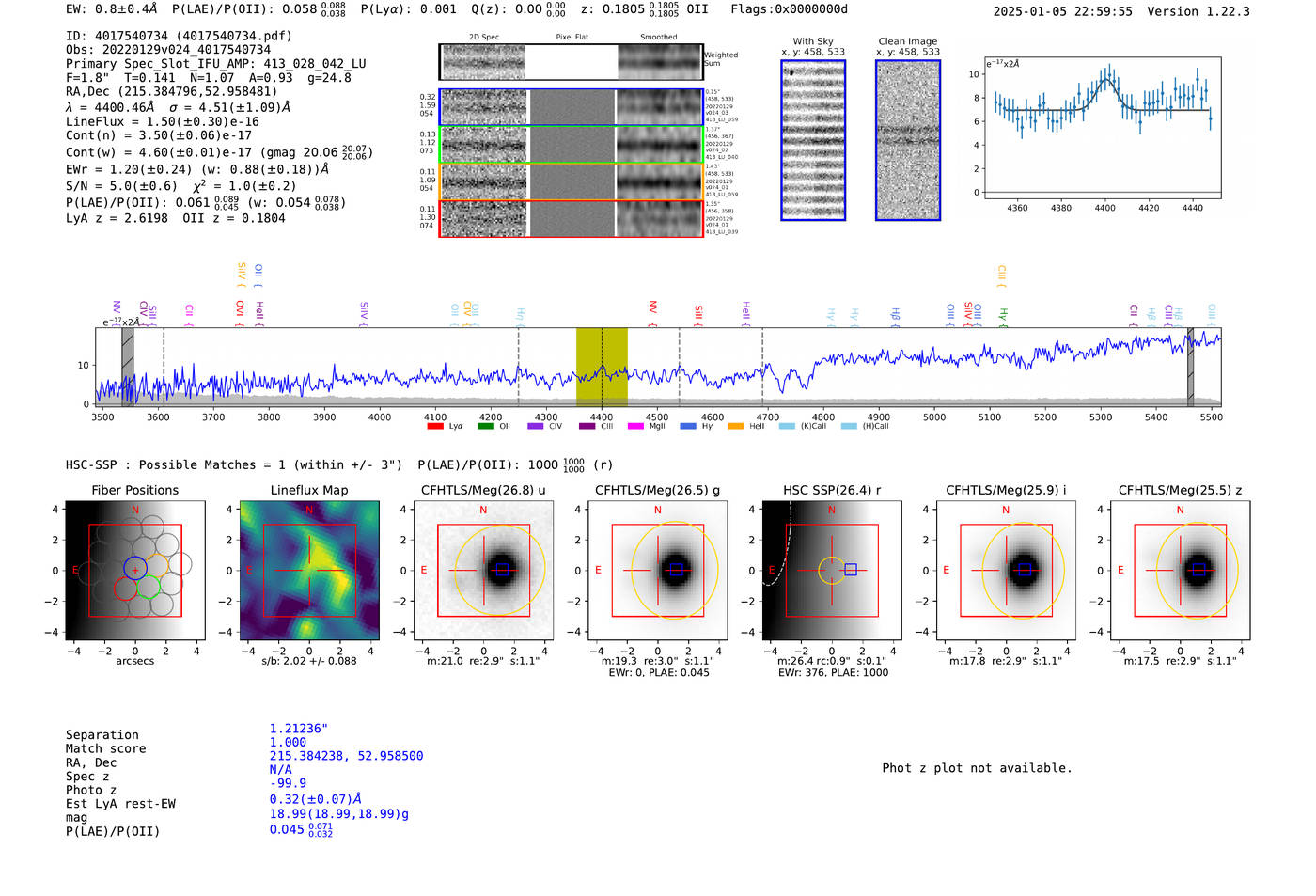
Task: Click the EW: 0.8±0.4Å header text
Action: (x=112, y=9)
